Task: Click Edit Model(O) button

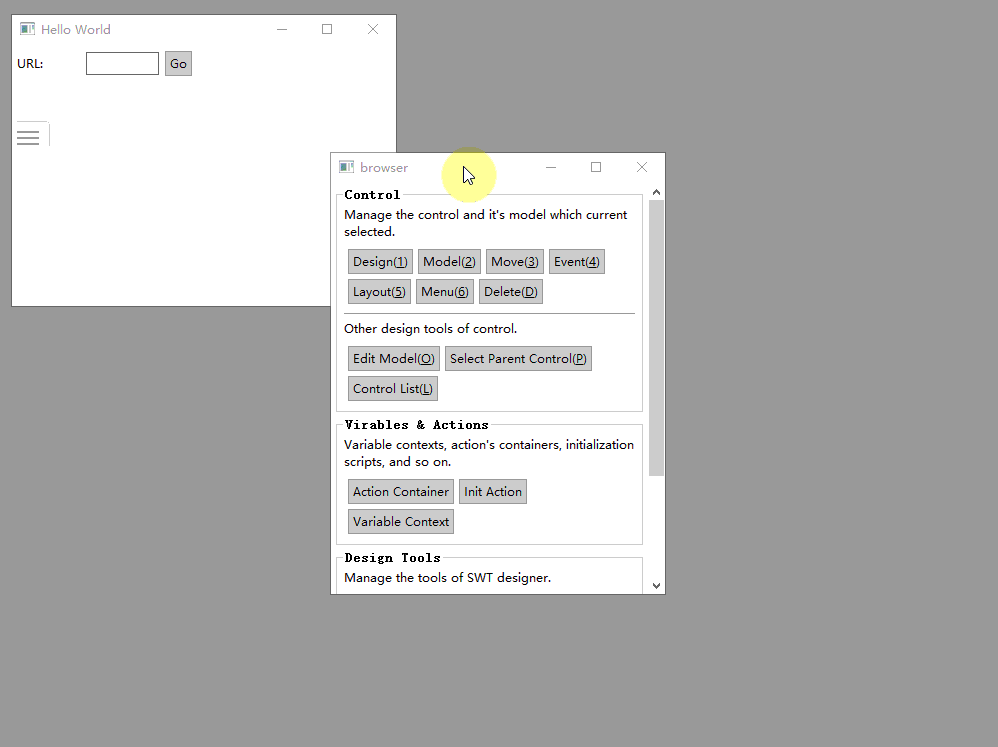Action: [394, 359]
